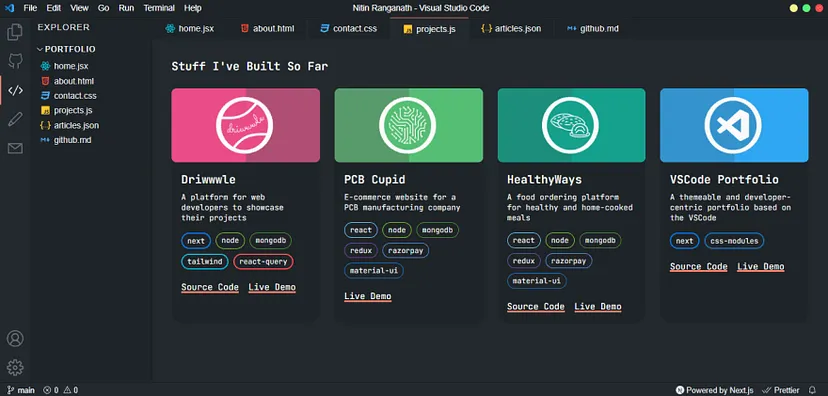Click the redux tag on HealthyWays
The height and width of the screenshot is (396, 828).
click(x=524, y=261)
